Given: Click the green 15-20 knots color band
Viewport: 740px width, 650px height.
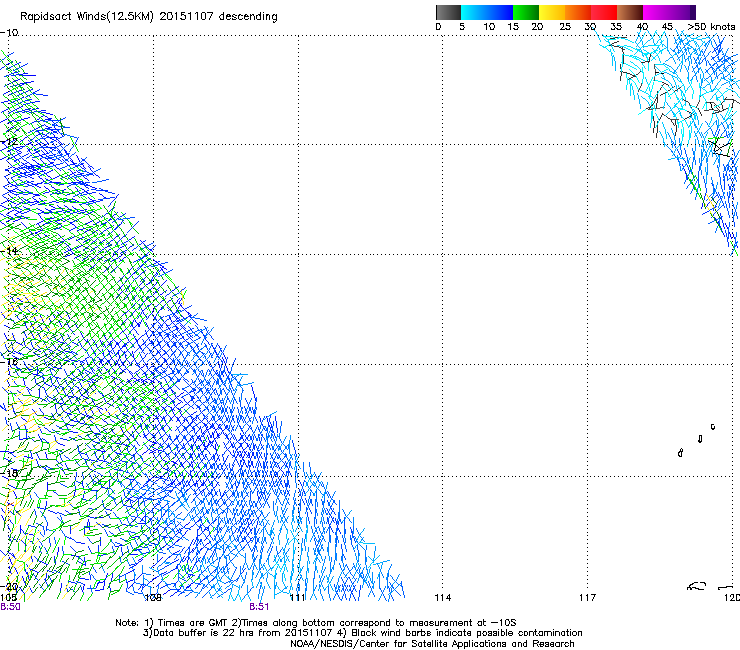Looking at the screenshot, I should tap(526, 12).
